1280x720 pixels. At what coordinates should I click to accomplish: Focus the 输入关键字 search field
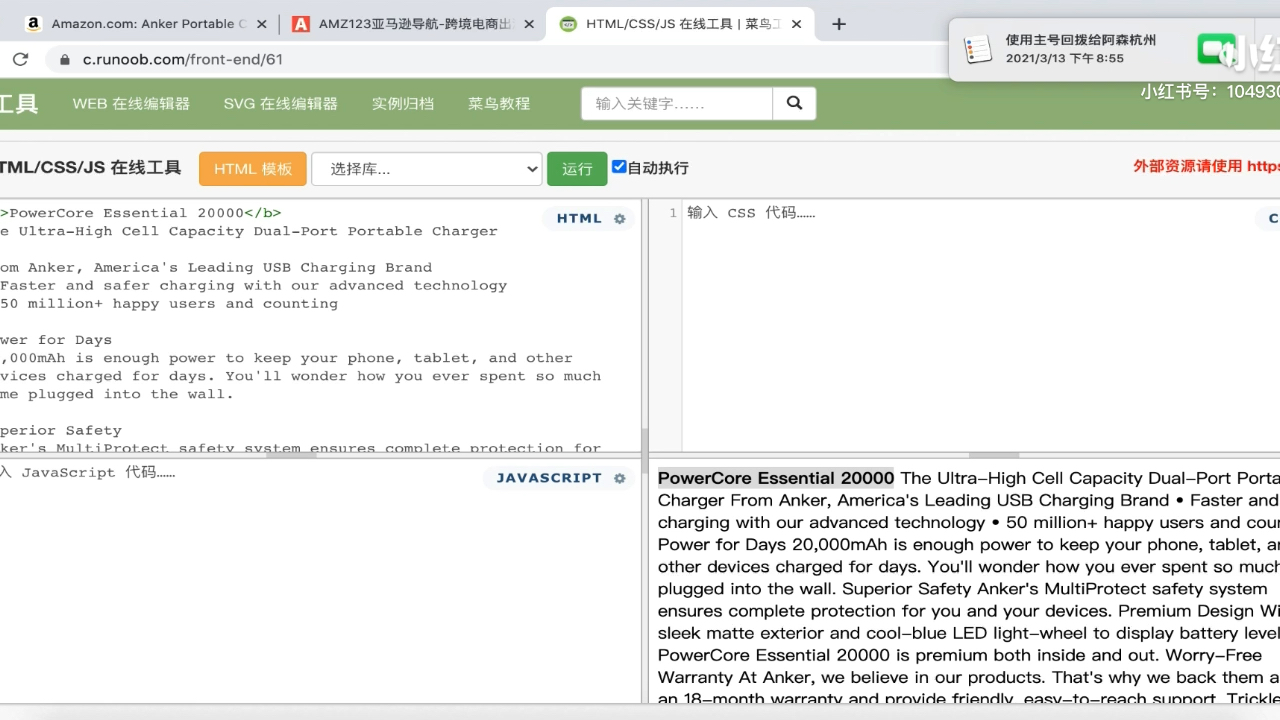[677, 103]
